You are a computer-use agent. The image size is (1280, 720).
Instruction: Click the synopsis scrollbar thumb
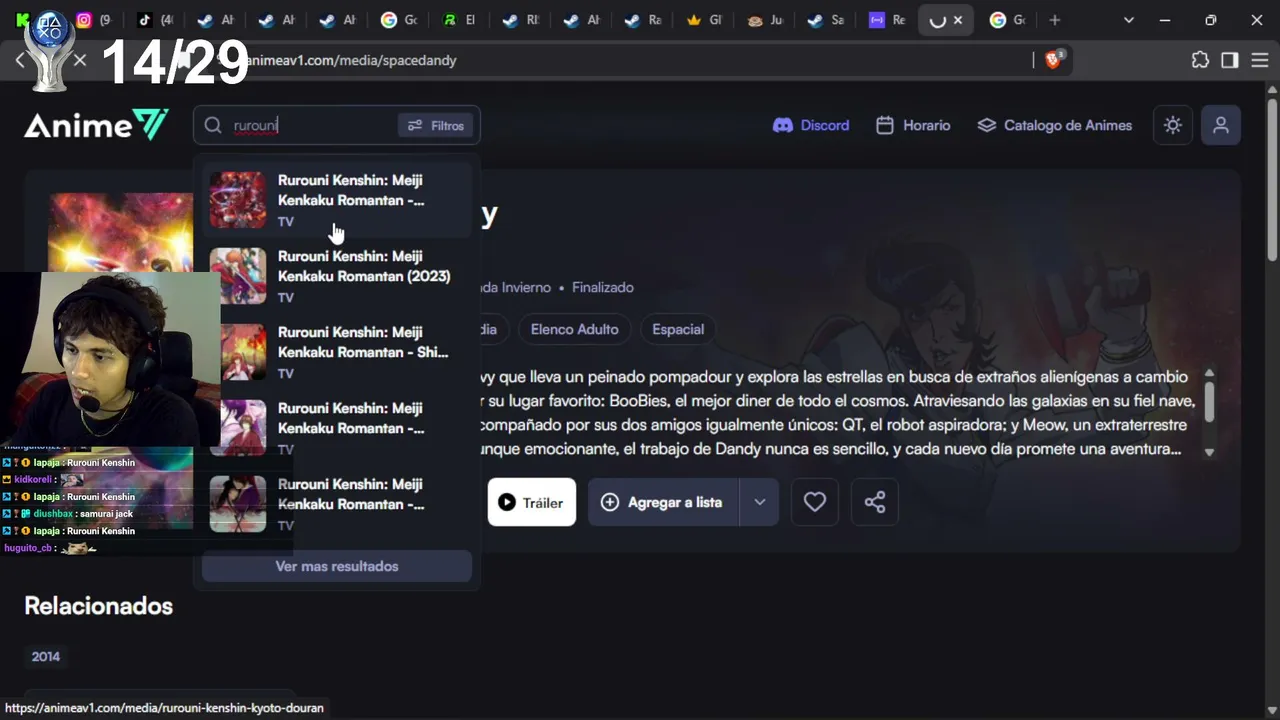tap(1209, 402)
